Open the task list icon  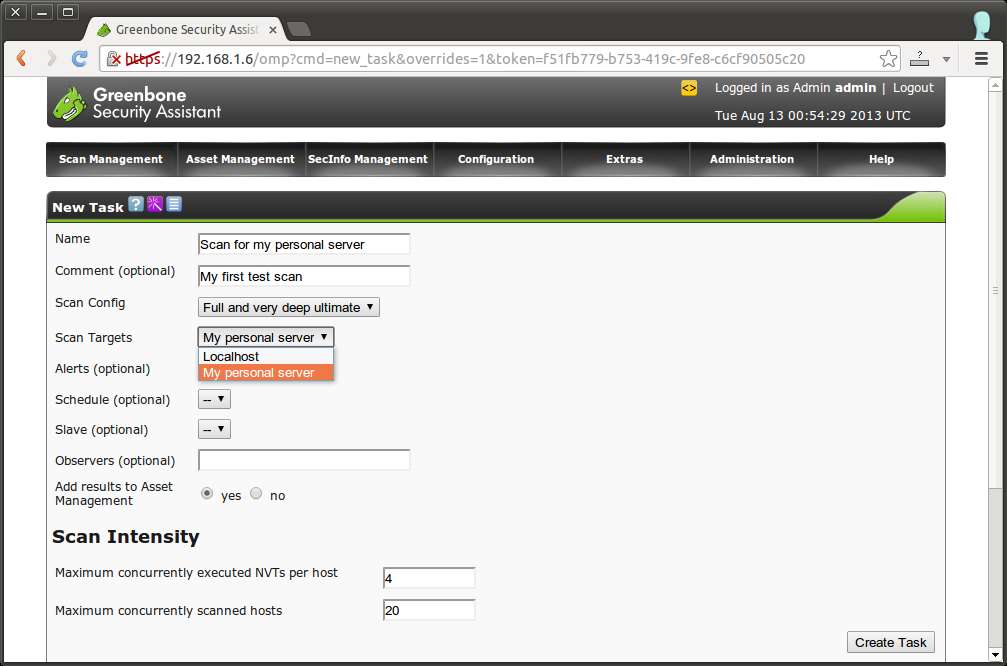(174, 204)
